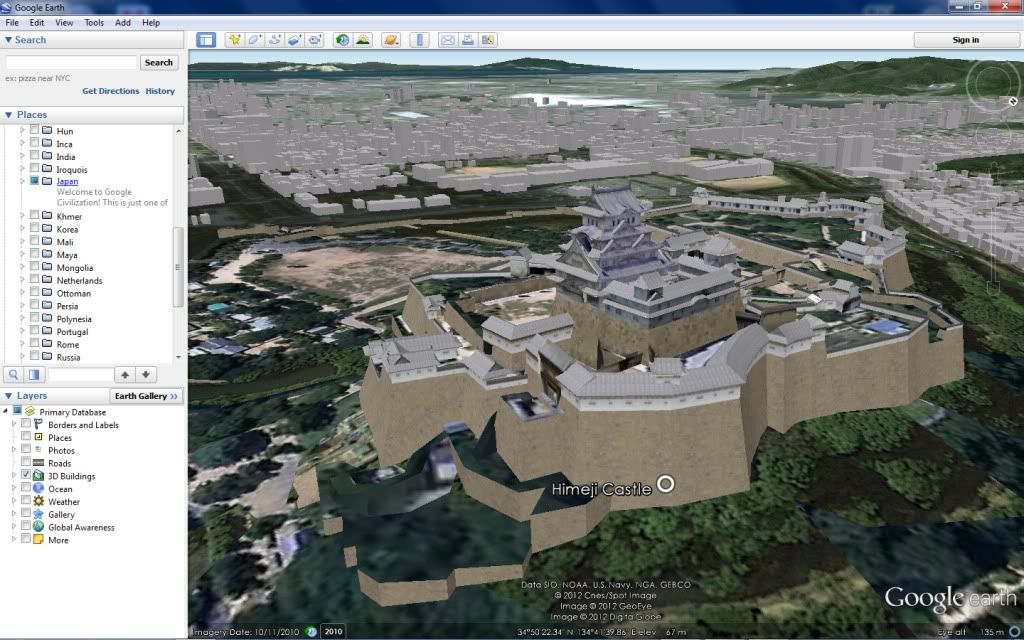Screen dimensions: 1024x640
Task: Click the magnifier search-places icon
Action: [x=13, y=374]
